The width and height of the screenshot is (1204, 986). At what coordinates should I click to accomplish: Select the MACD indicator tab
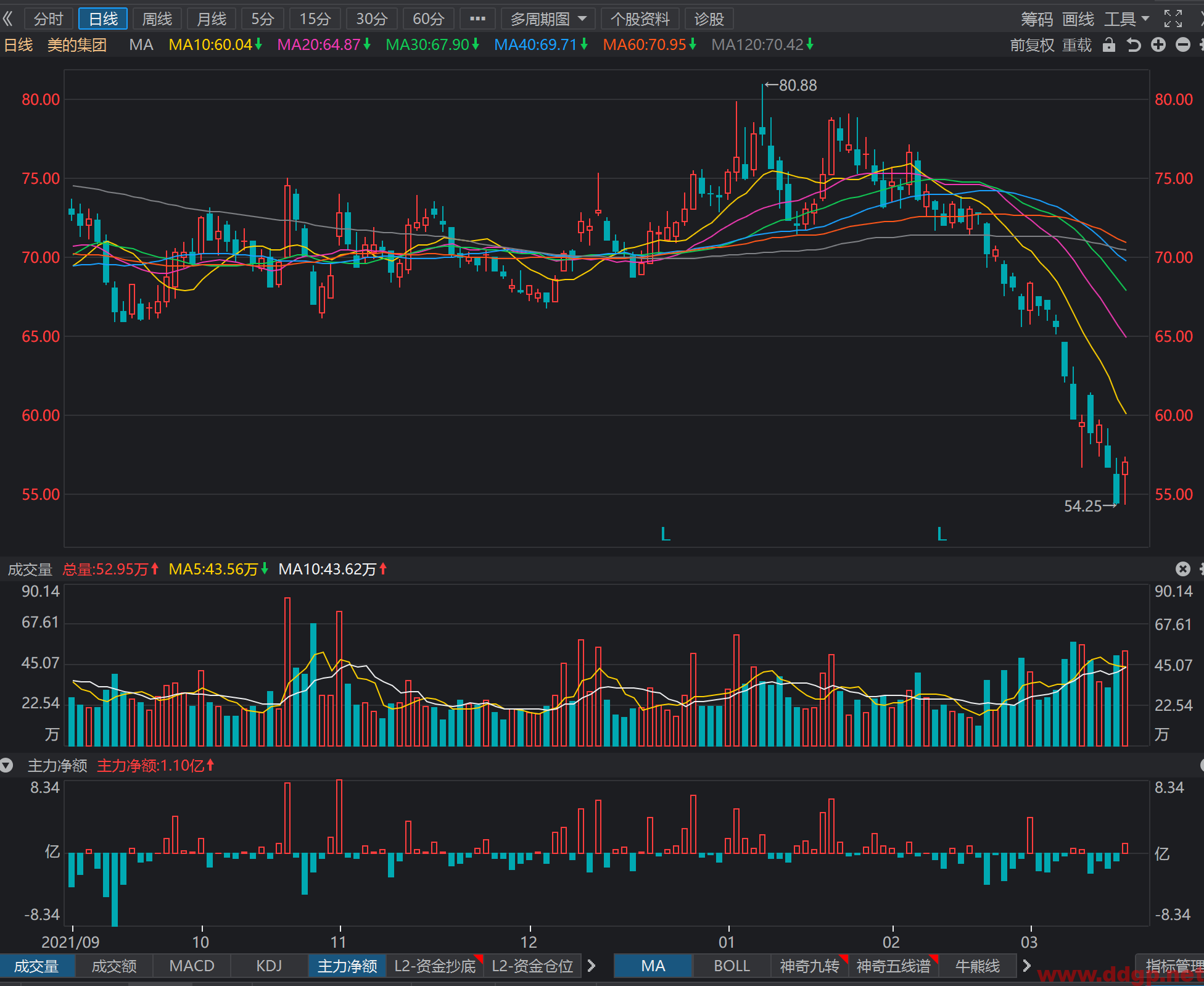[192, 966]
